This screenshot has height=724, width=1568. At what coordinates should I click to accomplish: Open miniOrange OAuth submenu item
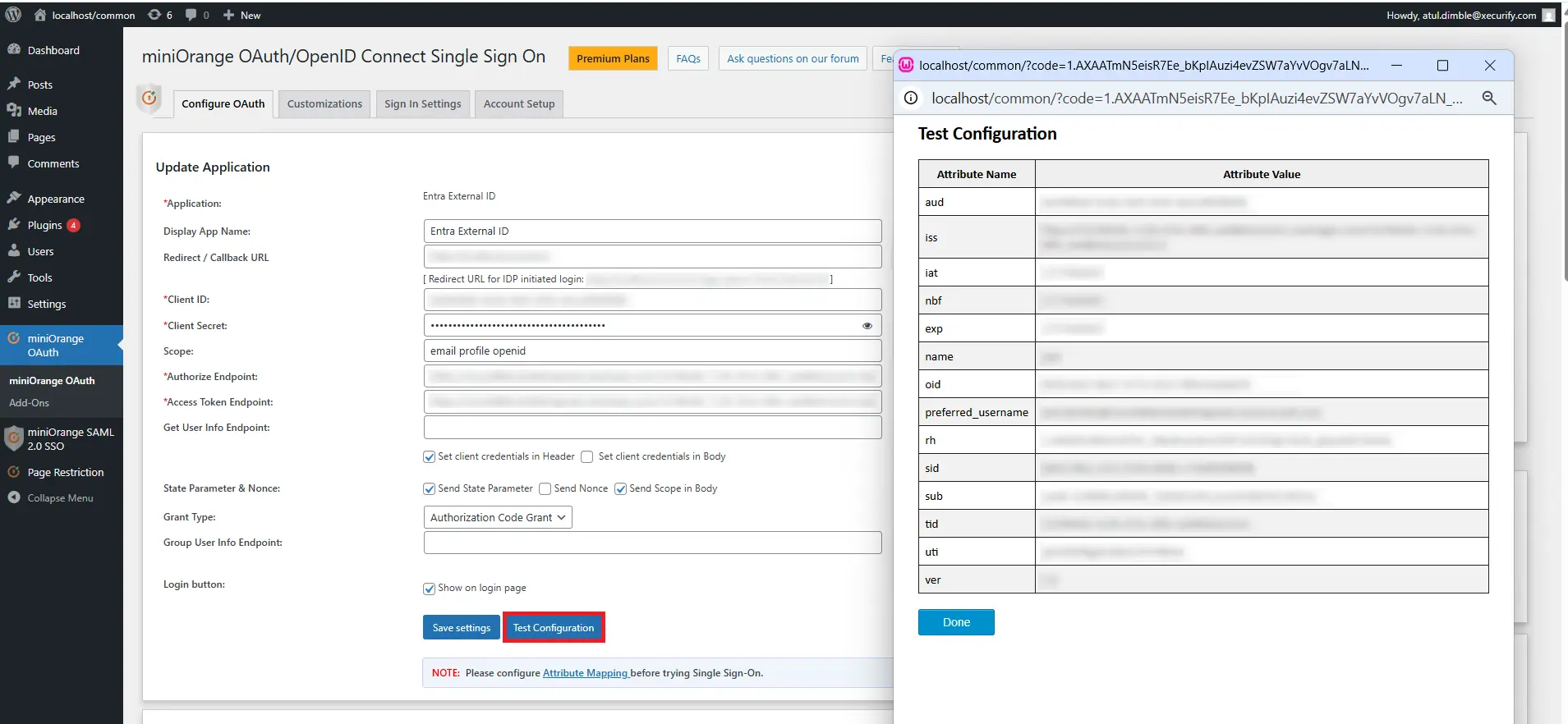point(52,381)
